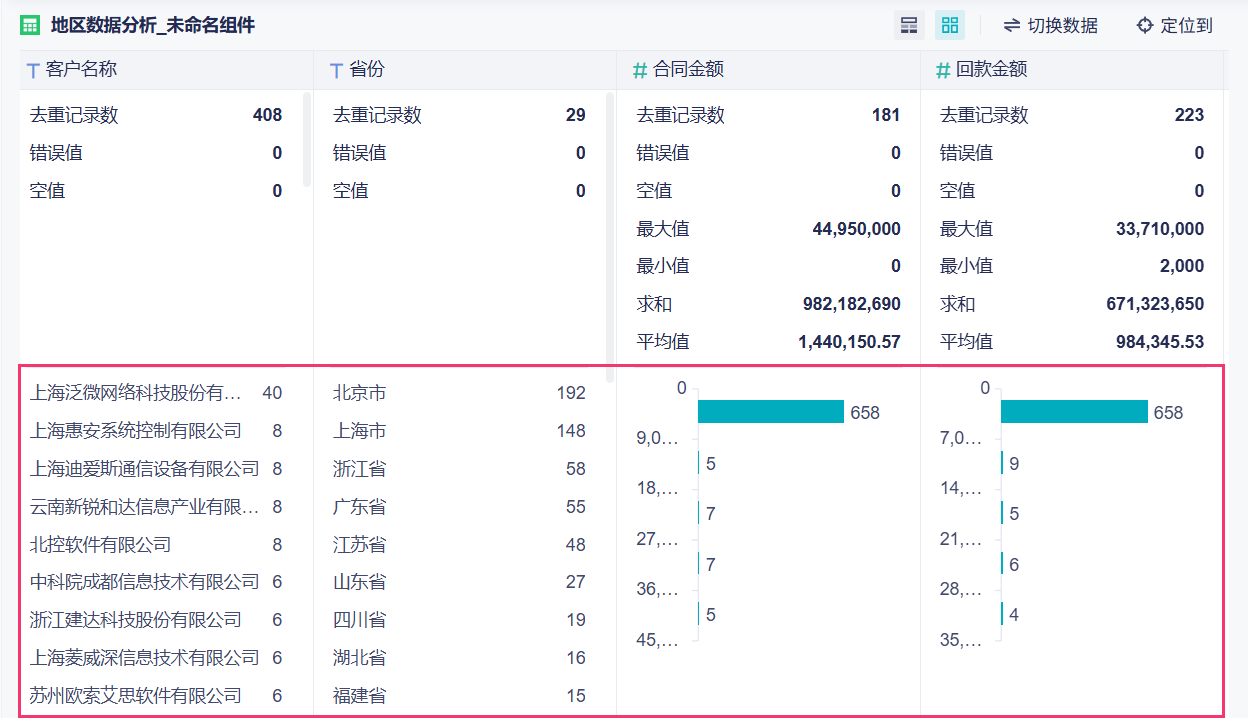Click the green spreadsheet icon in the title bar
1248x718 pixels.
pos(29,24)
